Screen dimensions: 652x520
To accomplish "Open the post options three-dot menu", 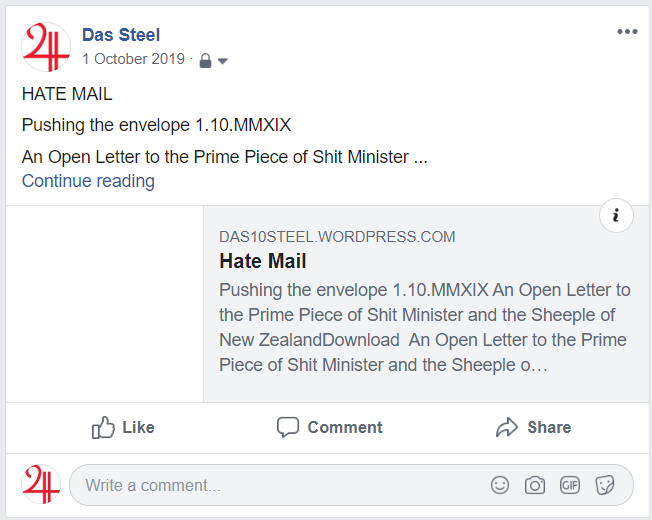I will 627,32.
